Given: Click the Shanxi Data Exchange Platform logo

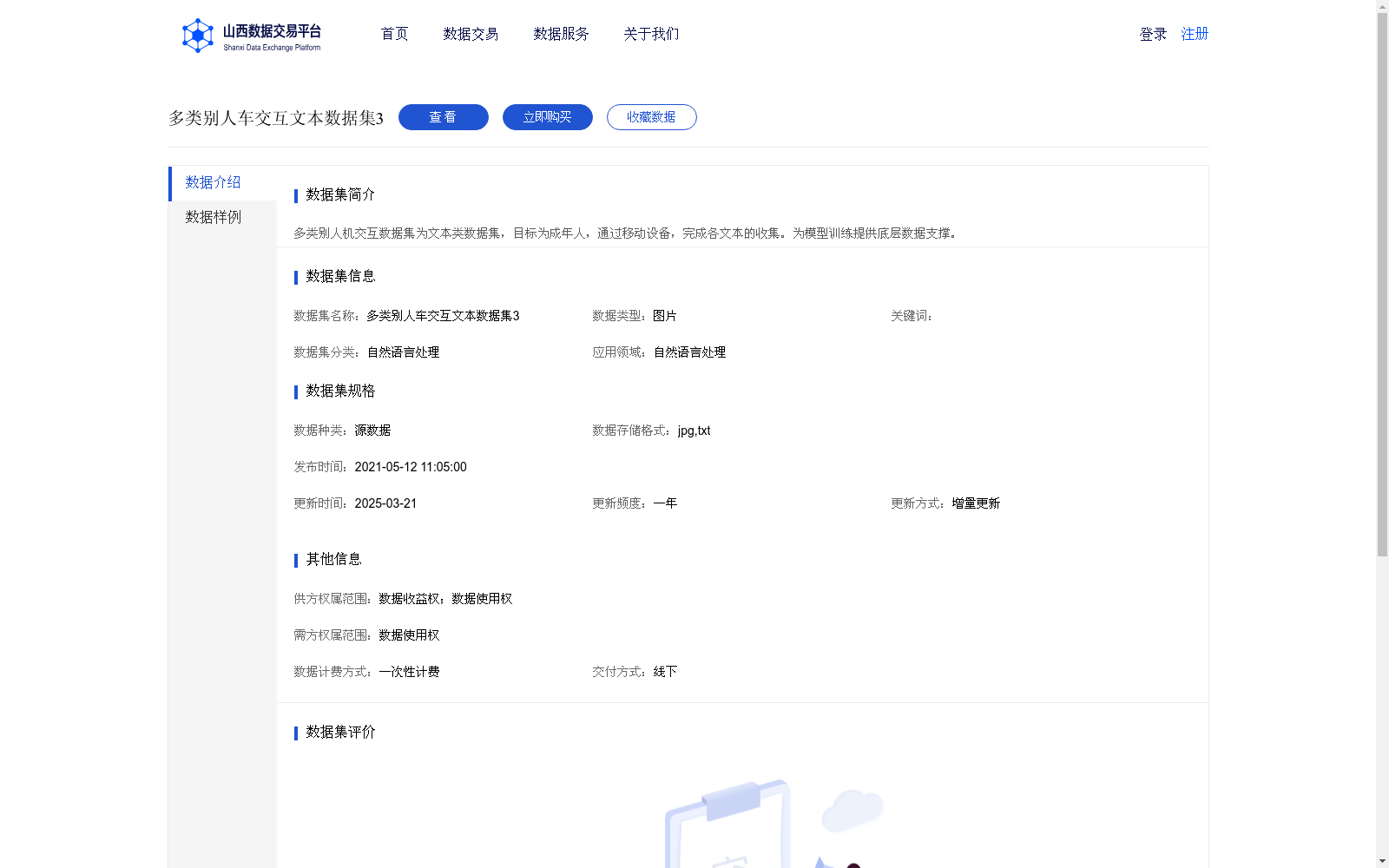Looking at the screenshot, I should [251, 36].
